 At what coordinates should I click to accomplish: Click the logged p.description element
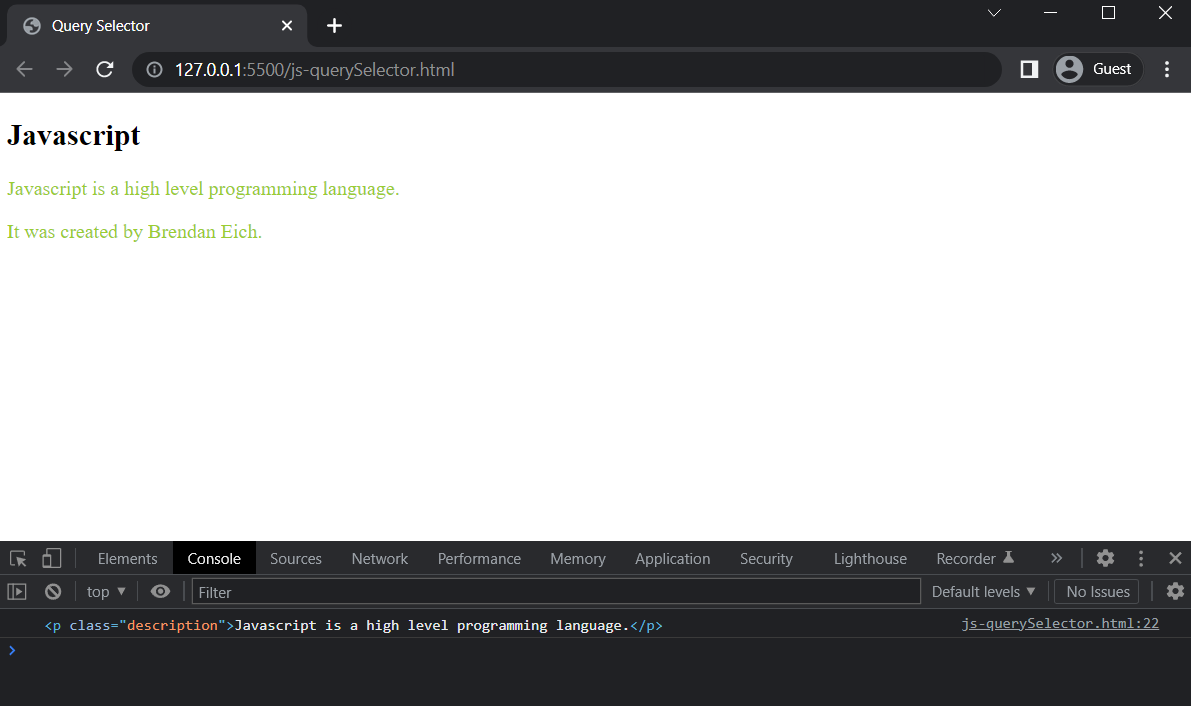[353, 625]
